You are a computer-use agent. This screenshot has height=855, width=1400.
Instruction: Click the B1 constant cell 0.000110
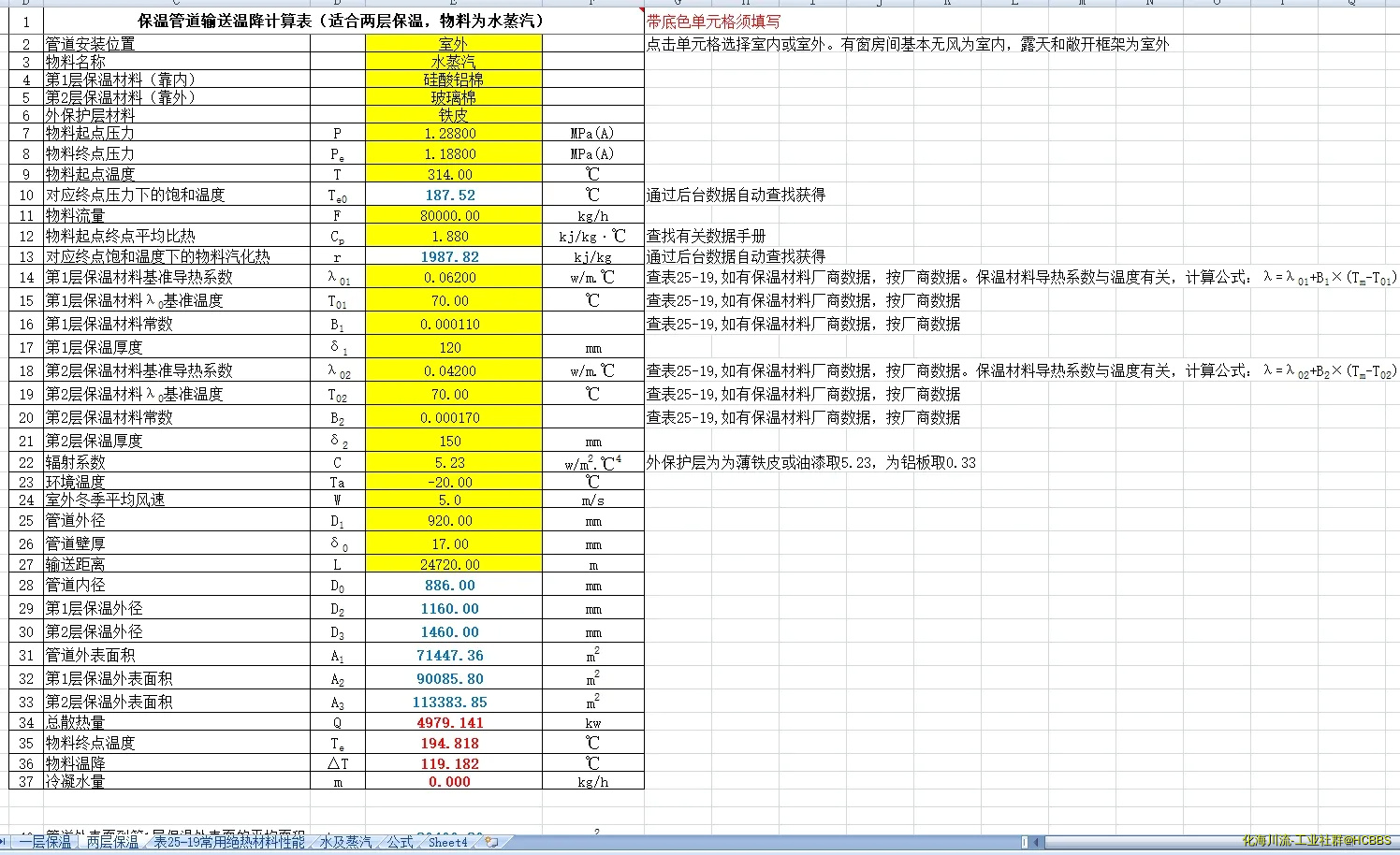point(454,324)
